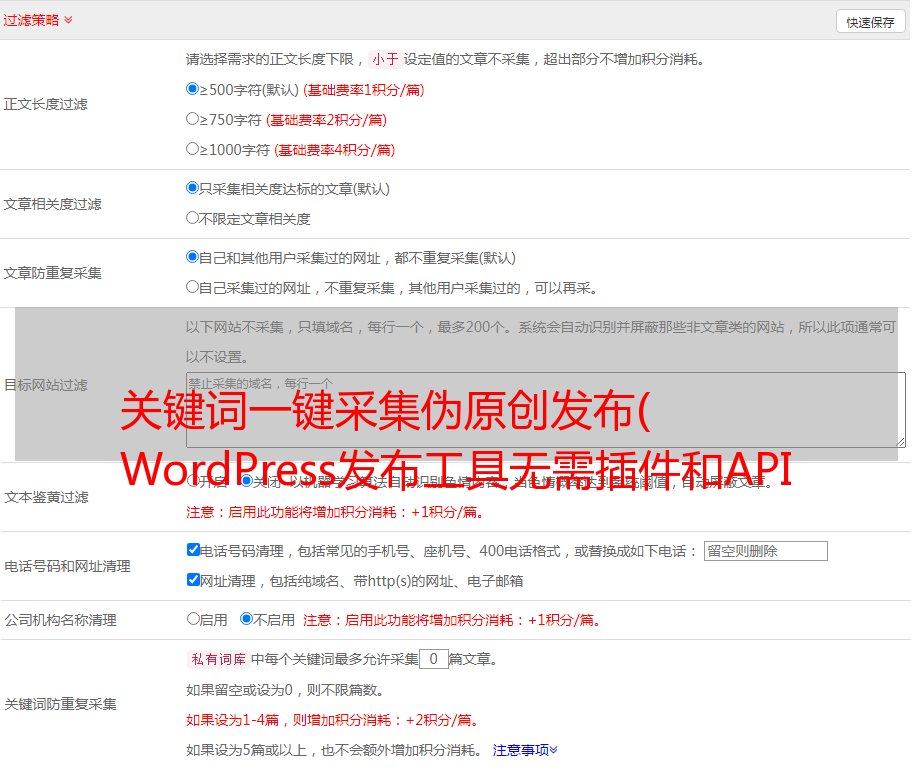Click the 目标网站过滤 row label
Screen dimensions: 912x768
(46, 386)
